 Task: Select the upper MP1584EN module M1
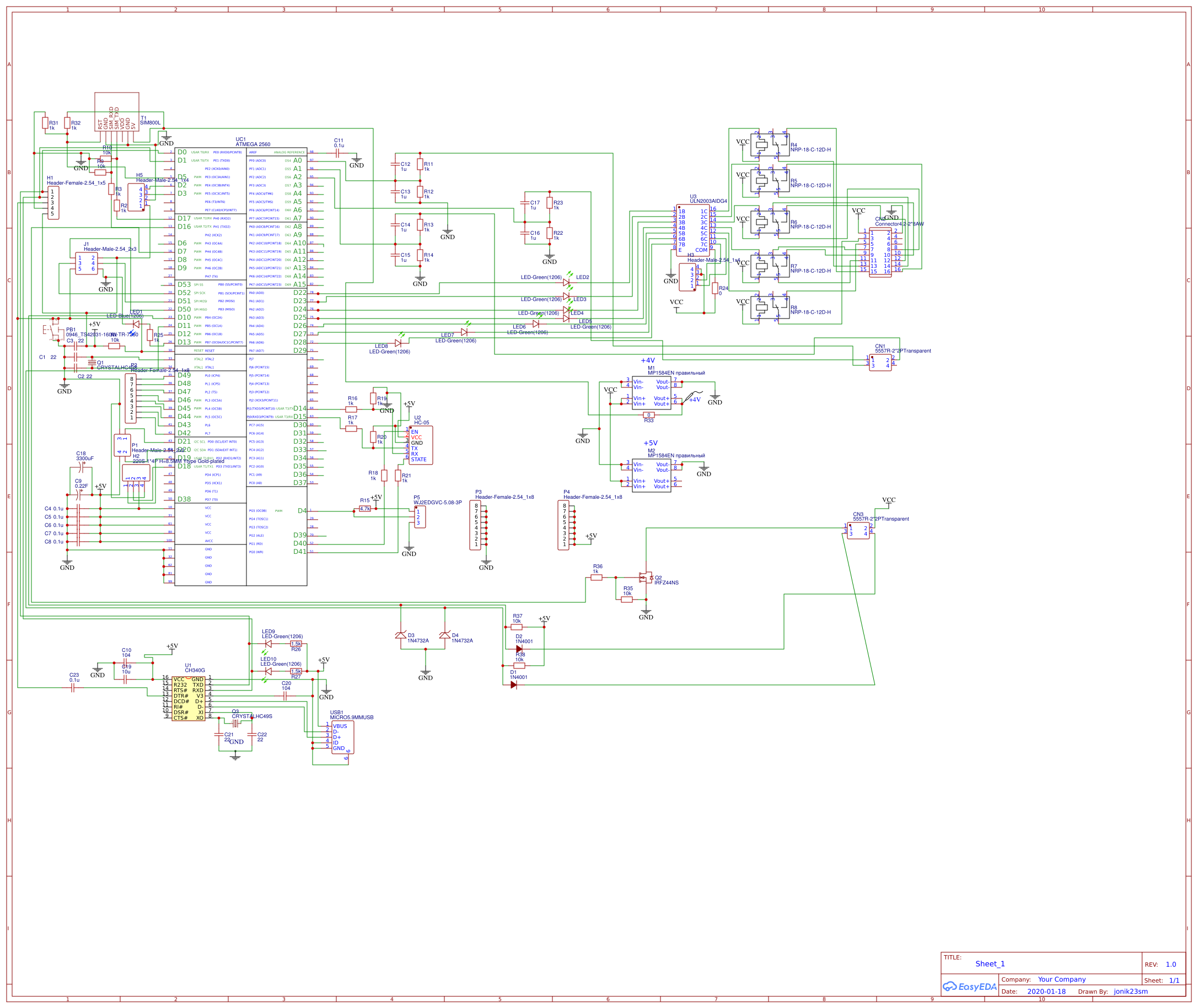[651, 392]
